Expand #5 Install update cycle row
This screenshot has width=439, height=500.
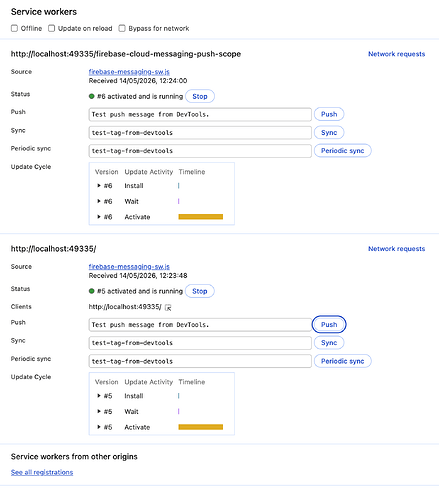click(x=99, y=396)
